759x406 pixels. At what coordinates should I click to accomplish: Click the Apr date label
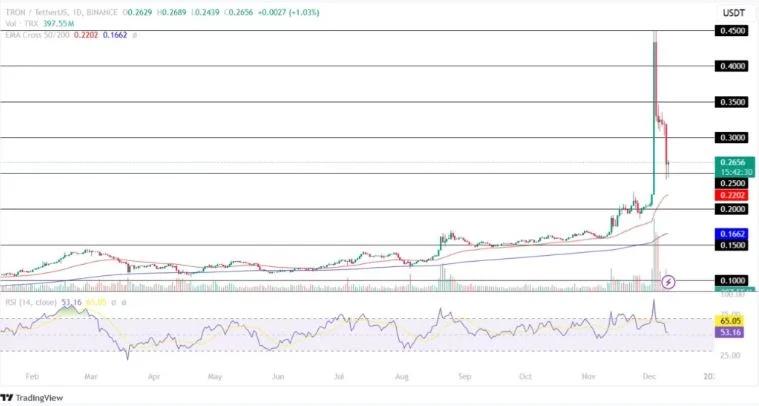pos(154,376)
